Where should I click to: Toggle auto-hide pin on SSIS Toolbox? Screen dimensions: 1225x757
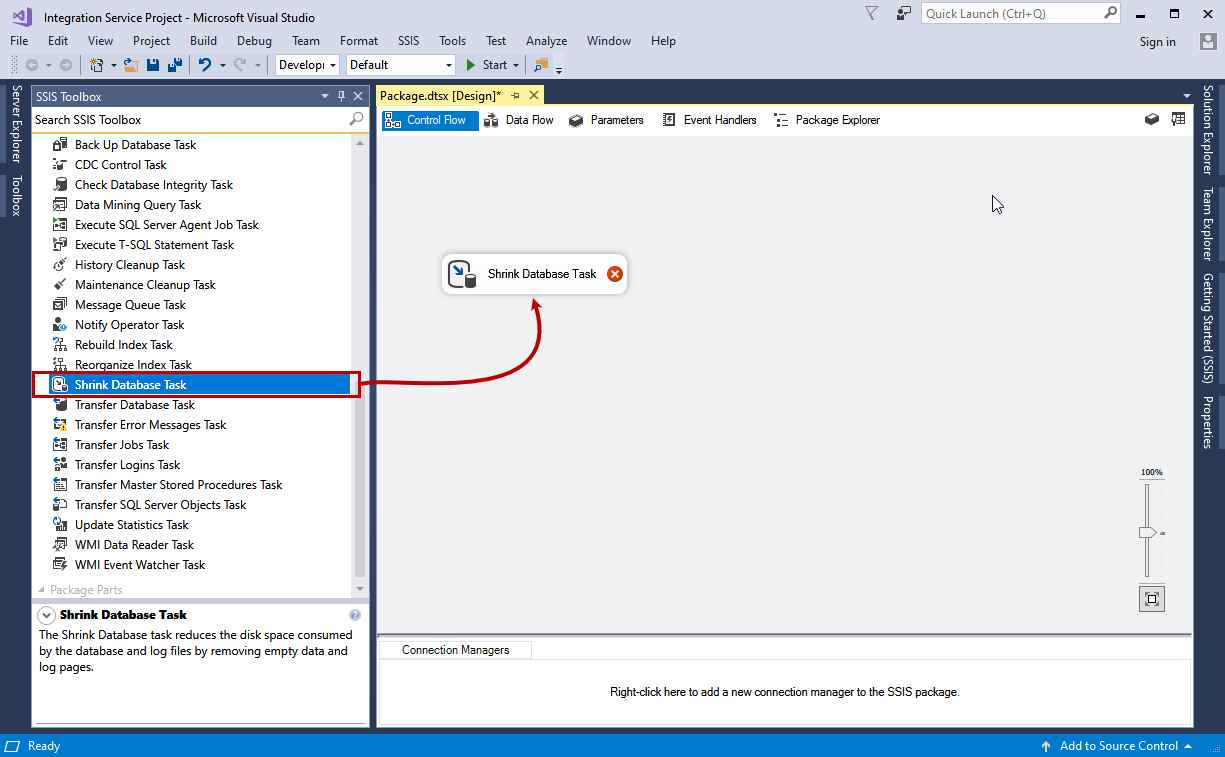pyautogui.click(x=341, y=96)
